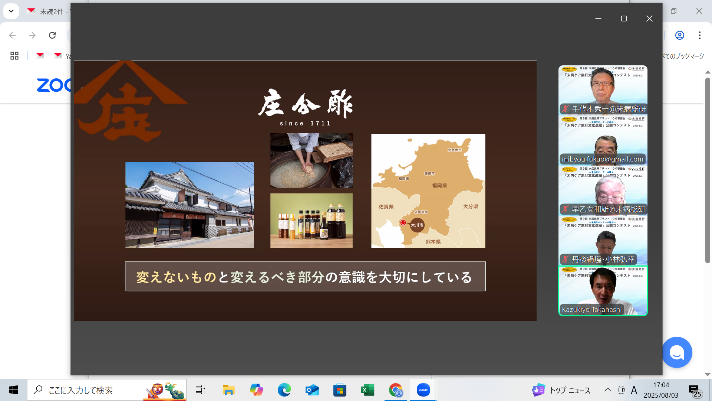This screenshot has height=401, width=712.
Task: Open Microsoft Edge from taskbar
Action: pyautogui.click(x=284, y=390)
